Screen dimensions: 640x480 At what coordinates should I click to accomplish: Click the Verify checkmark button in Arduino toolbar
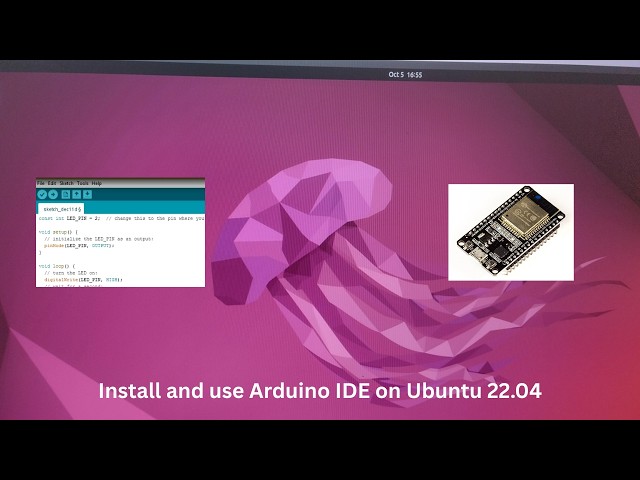[42, 194]
